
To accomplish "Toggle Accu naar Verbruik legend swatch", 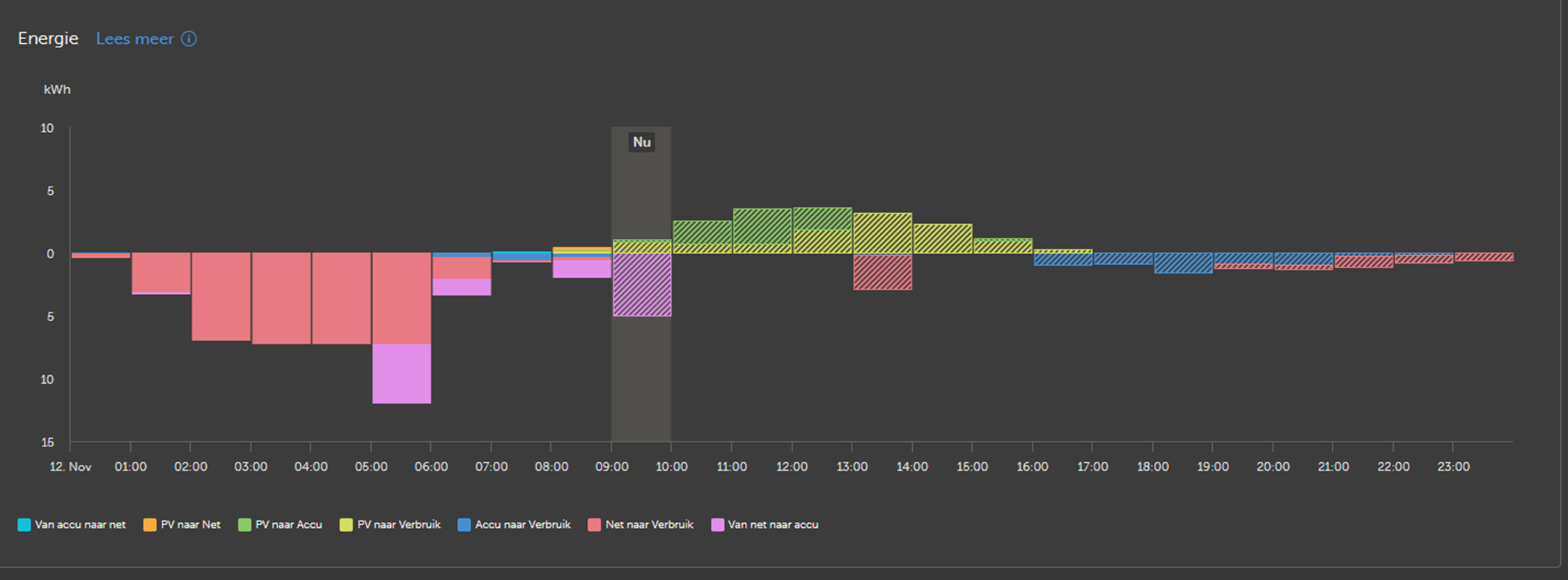I will [464, 525].
